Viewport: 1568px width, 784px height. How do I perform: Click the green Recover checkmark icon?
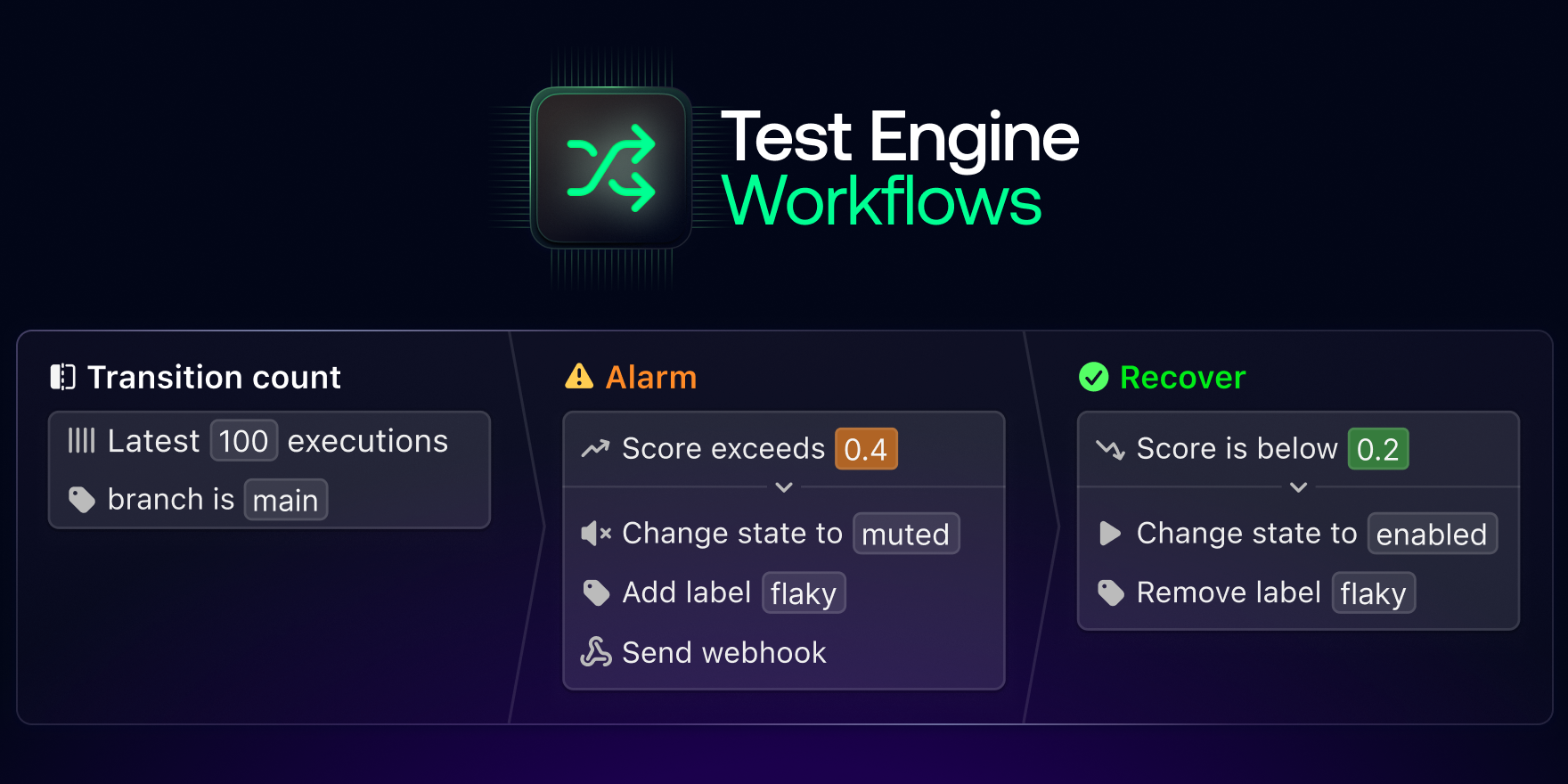1093,377
